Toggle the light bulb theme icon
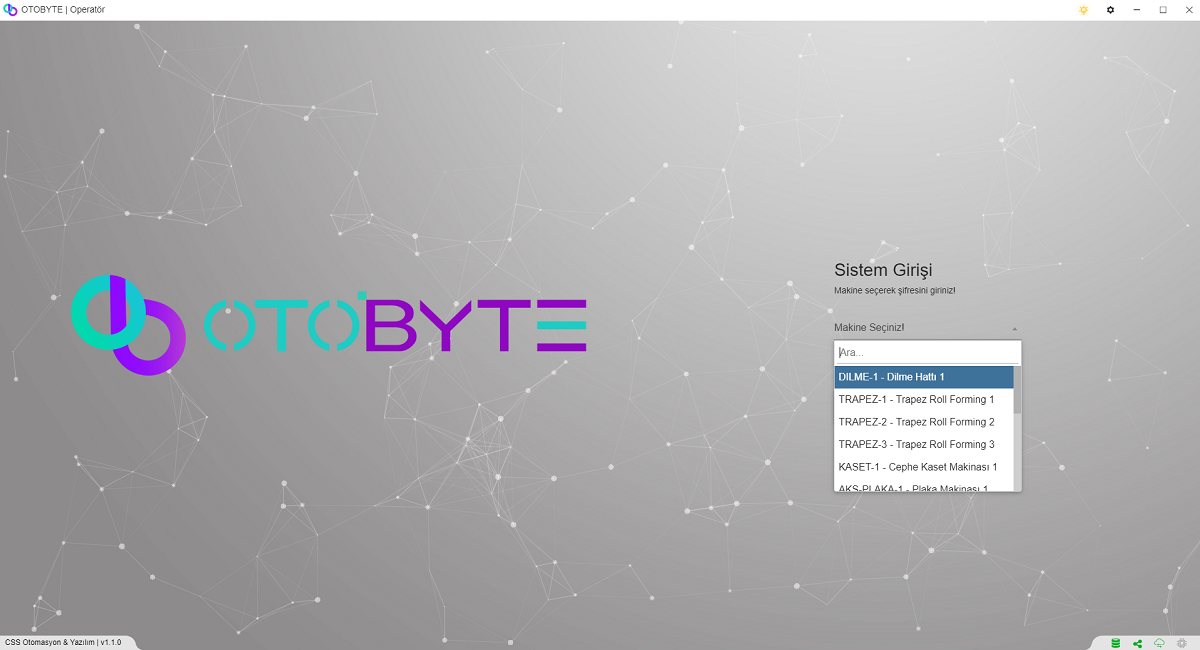The height and width of the screenshot is (650, 1200). pyautogui.click(x=1083, y=10)
